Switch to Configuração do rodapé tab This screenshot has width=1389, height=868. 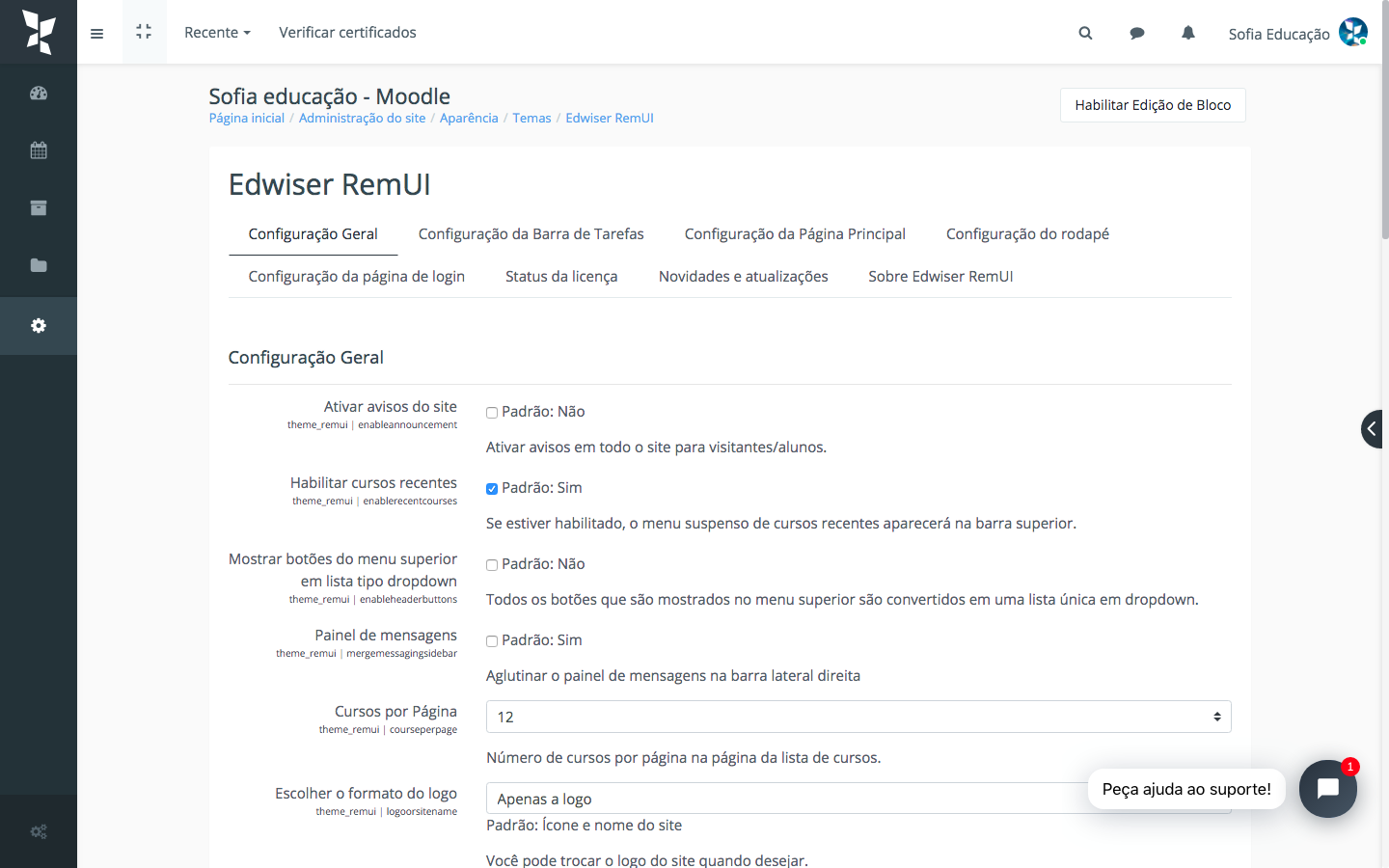click(1027, 233)
